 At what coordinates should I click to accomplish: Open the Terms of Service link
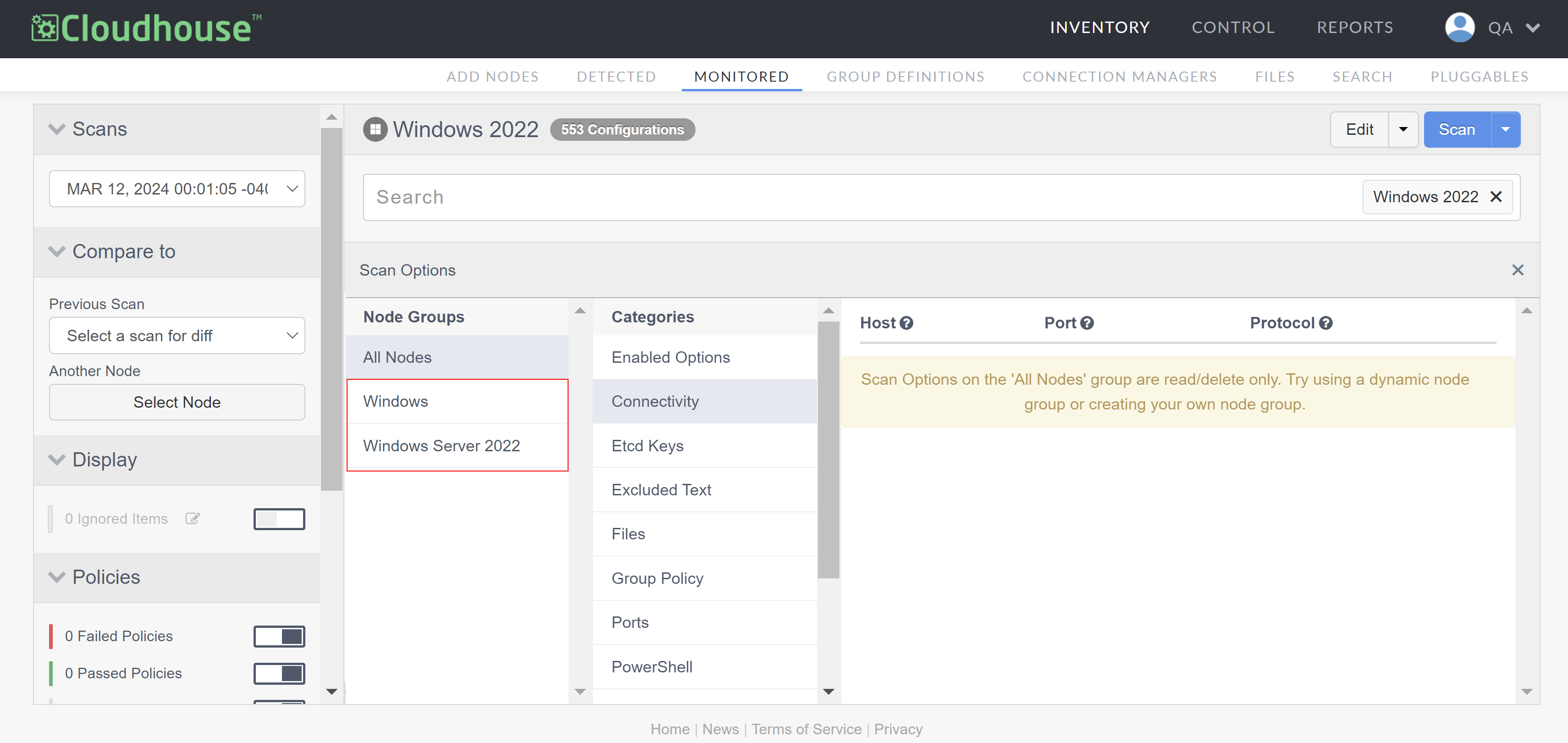click(806, 729)
